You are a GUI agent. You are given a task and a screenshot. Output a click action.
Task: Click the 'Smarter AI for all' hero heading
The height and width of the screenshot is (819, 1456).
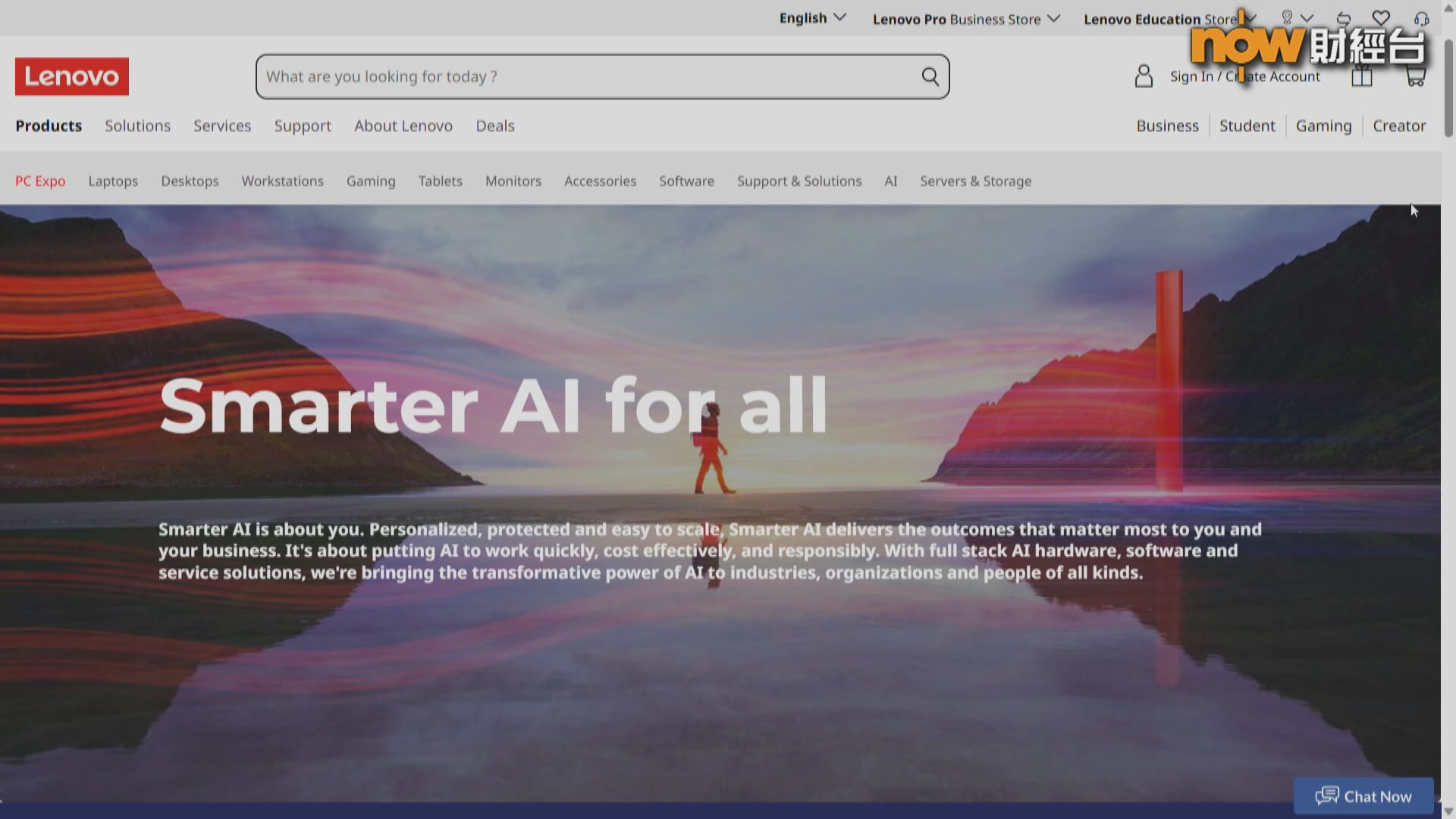click(493, 406)
